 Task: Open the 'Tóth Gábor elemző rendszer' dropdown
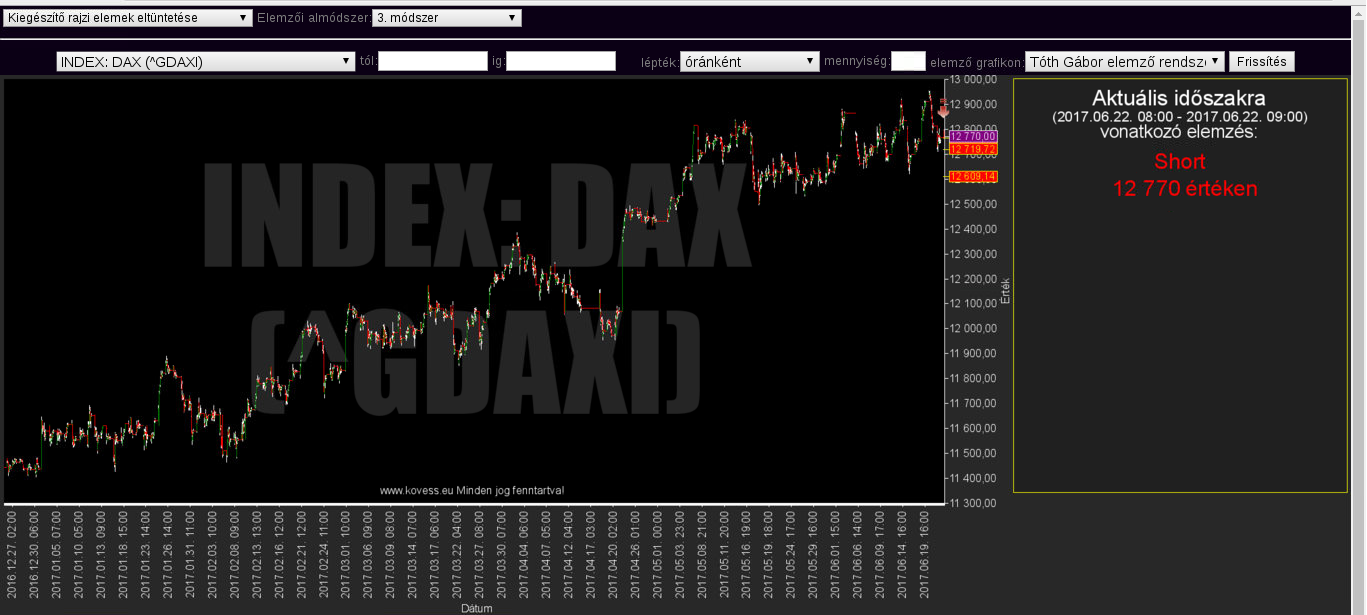(1125, 62)
